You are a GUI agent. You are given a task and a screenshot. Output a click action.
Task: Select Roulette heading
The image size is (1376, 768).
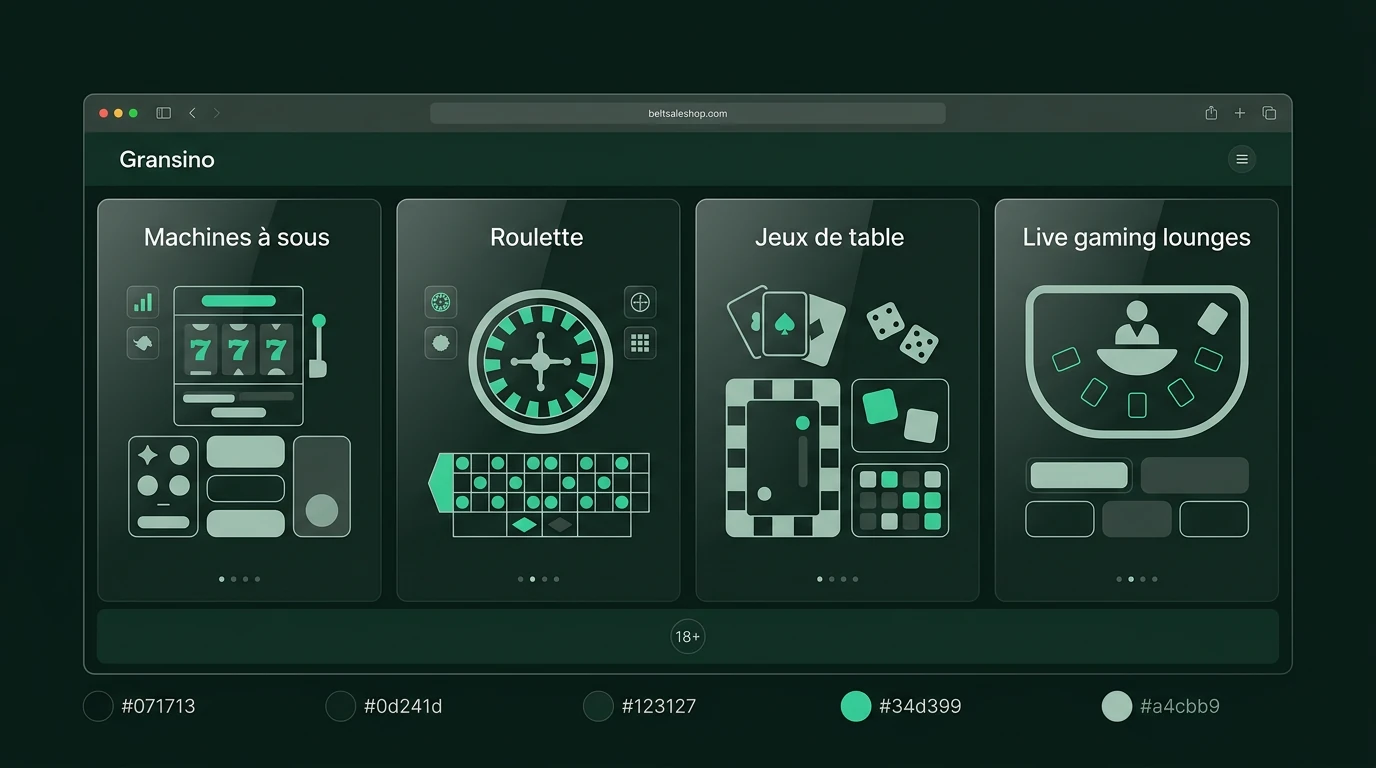pos(537,237)
